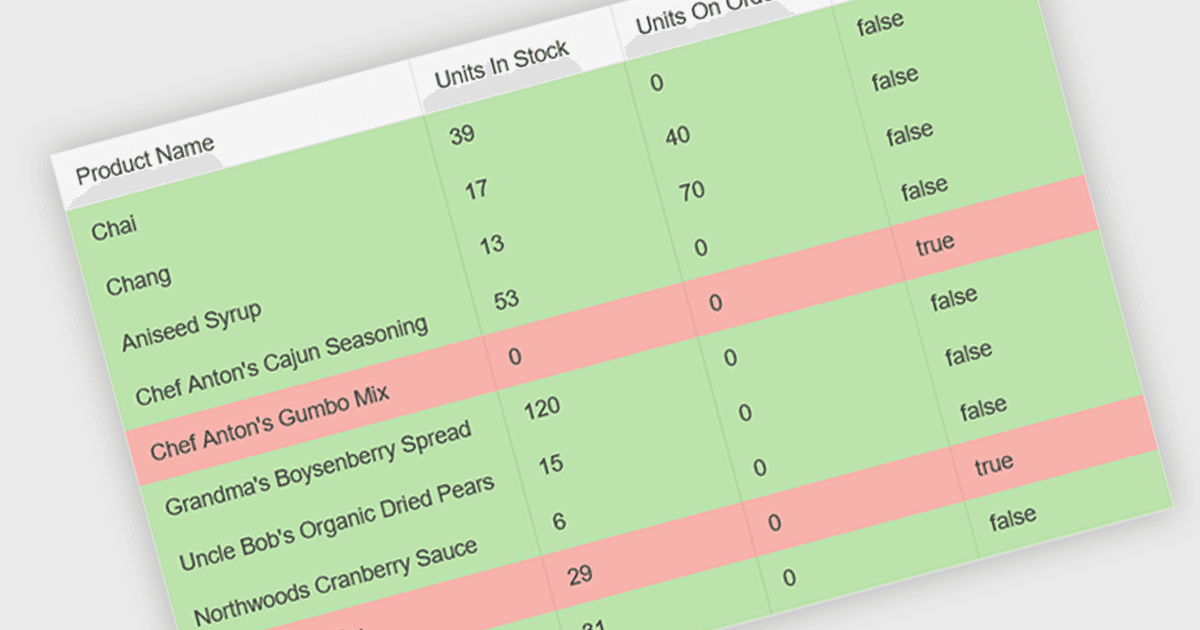Select stock value 6 for Cranberry Sauce

point(559,521)
